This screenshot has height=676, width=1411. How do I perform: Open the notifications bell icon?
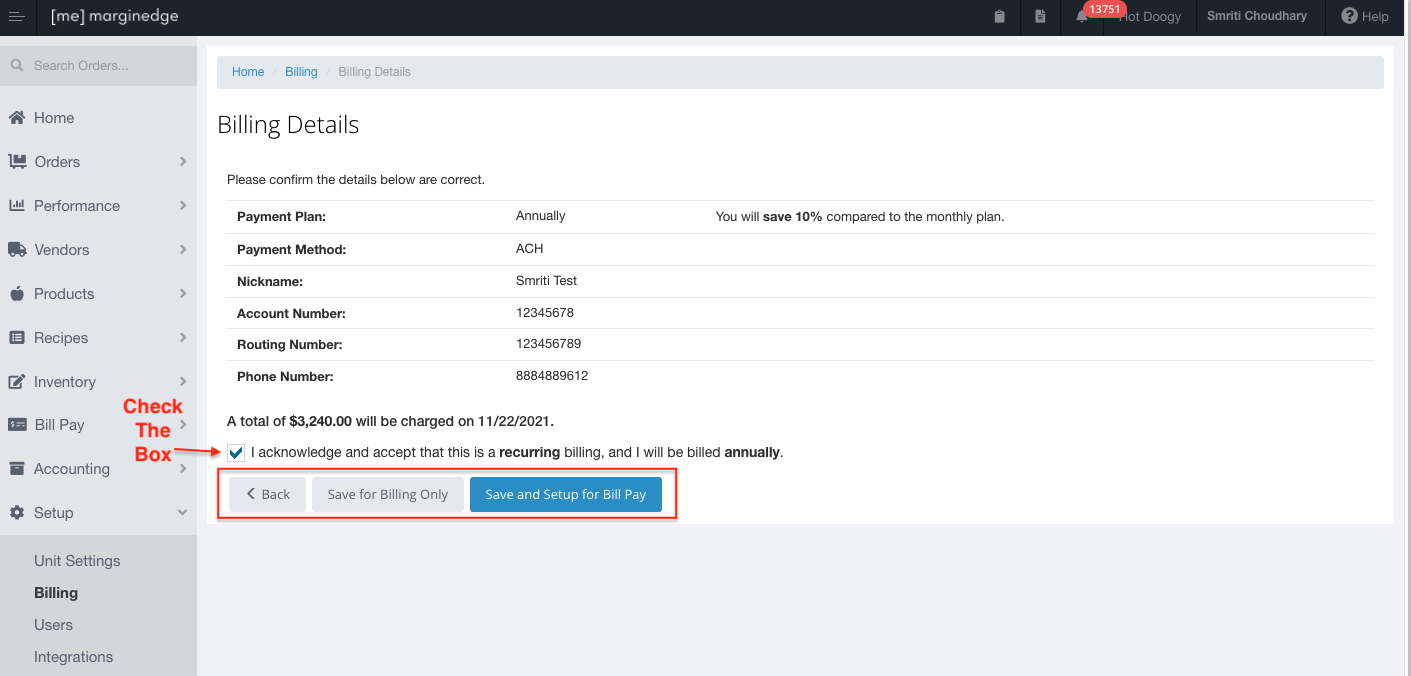point(1082,17)
